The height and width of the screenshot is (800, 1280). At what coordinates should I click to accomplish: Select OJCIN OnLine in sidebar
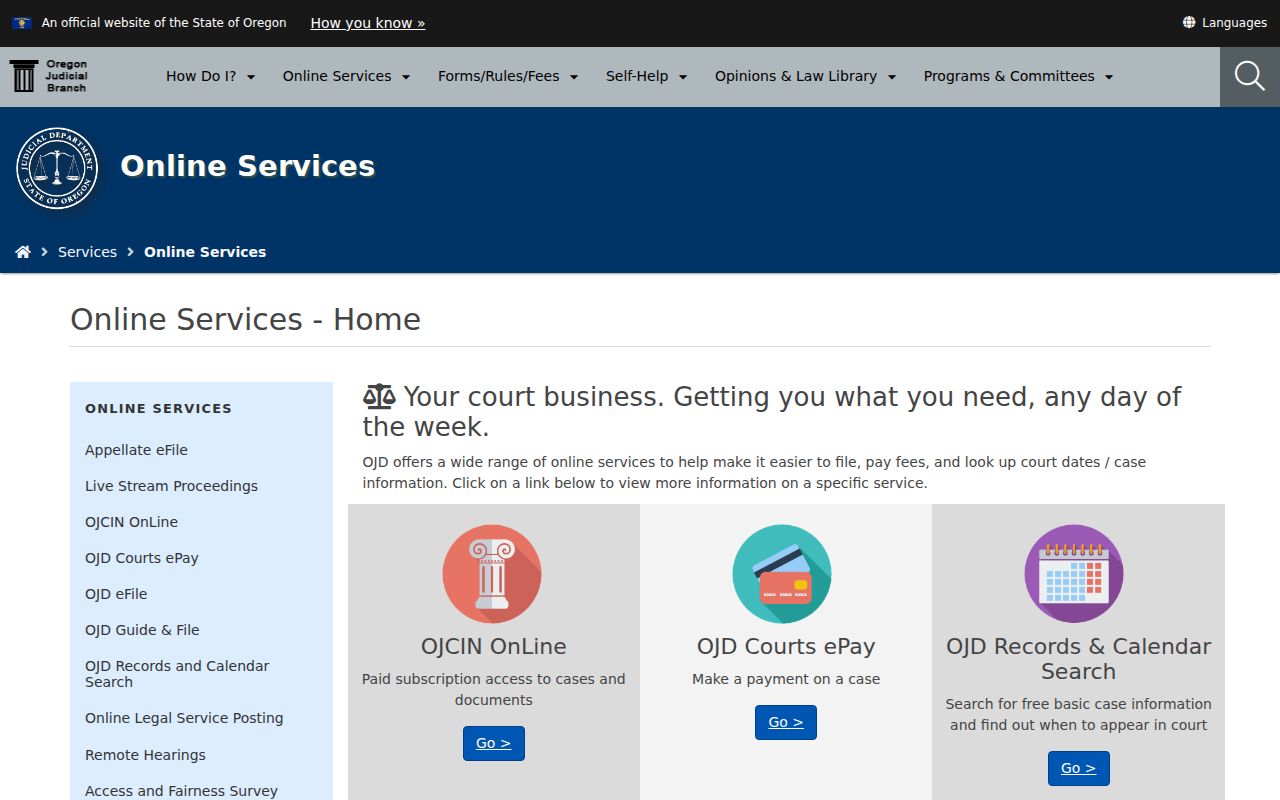click(131, 522)
